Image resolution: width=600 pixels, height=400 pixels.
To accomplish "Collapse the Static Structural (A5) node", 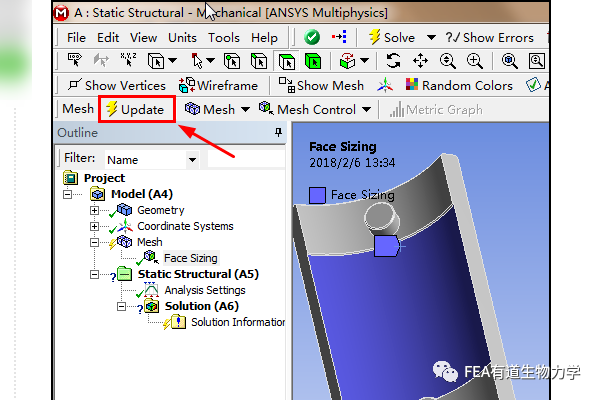I will pyautogui.click(x=94, y=274).
